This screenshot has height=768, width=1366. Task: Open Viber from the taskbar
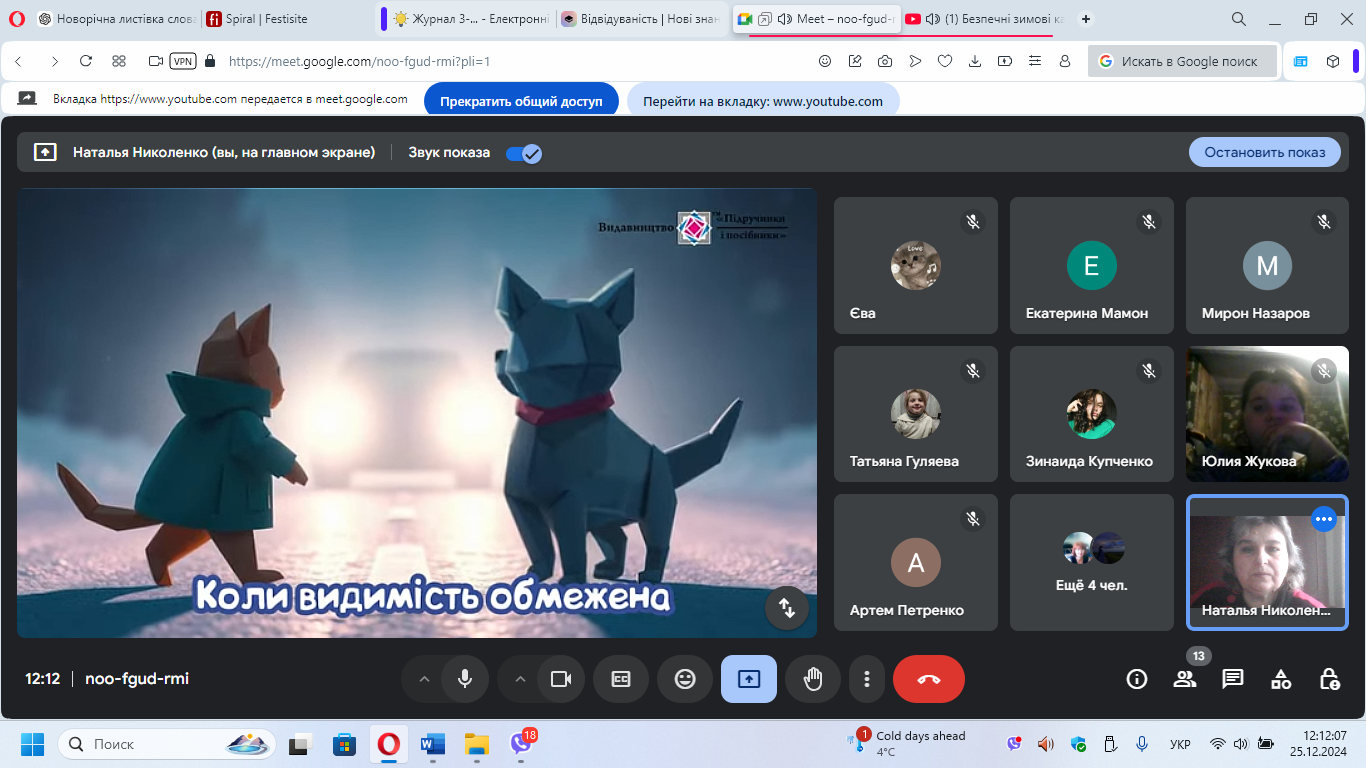tap(521, 744)
